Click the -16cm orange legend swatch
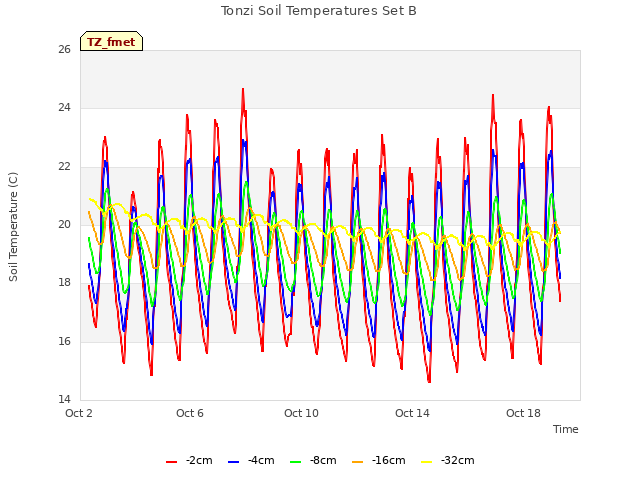 tap(358, 462)
